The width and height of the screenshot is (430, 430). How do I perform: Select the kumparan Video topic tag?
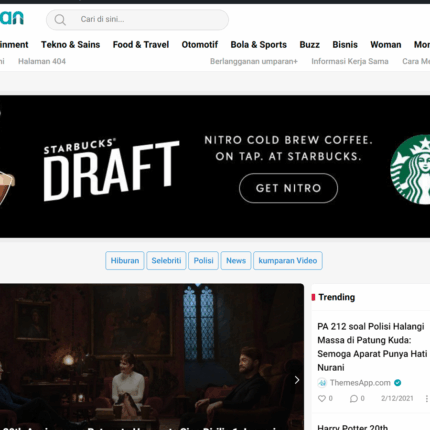288,260
